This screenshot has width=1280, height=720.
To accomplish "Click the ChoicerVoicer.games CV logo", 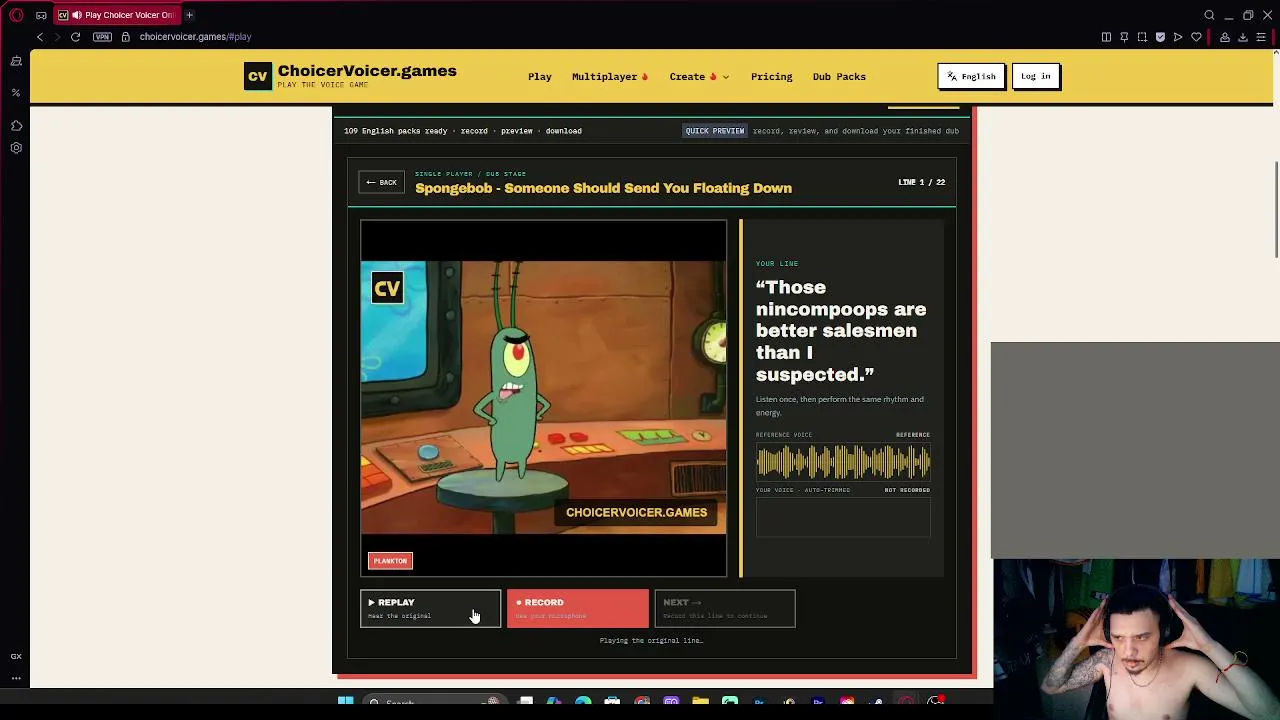I will 258,76.
